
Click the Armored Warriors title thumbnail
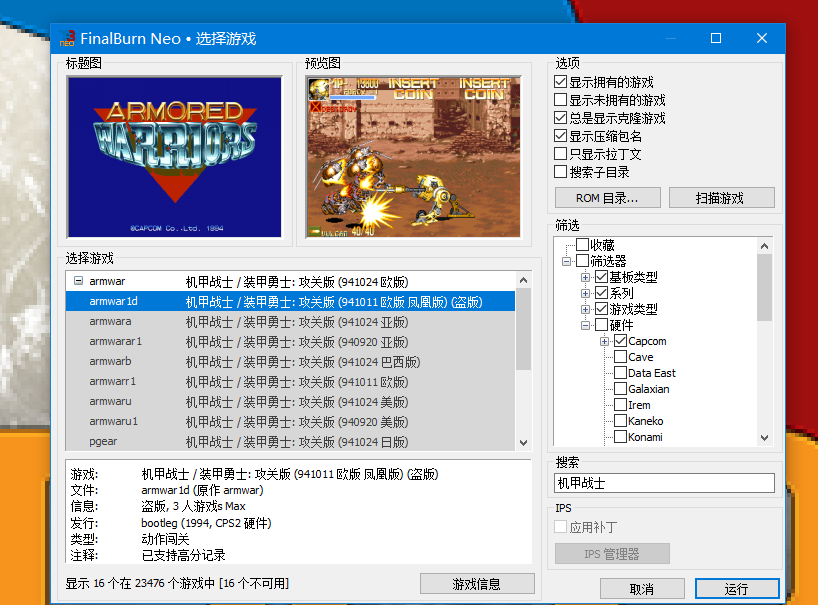(175, 158)
